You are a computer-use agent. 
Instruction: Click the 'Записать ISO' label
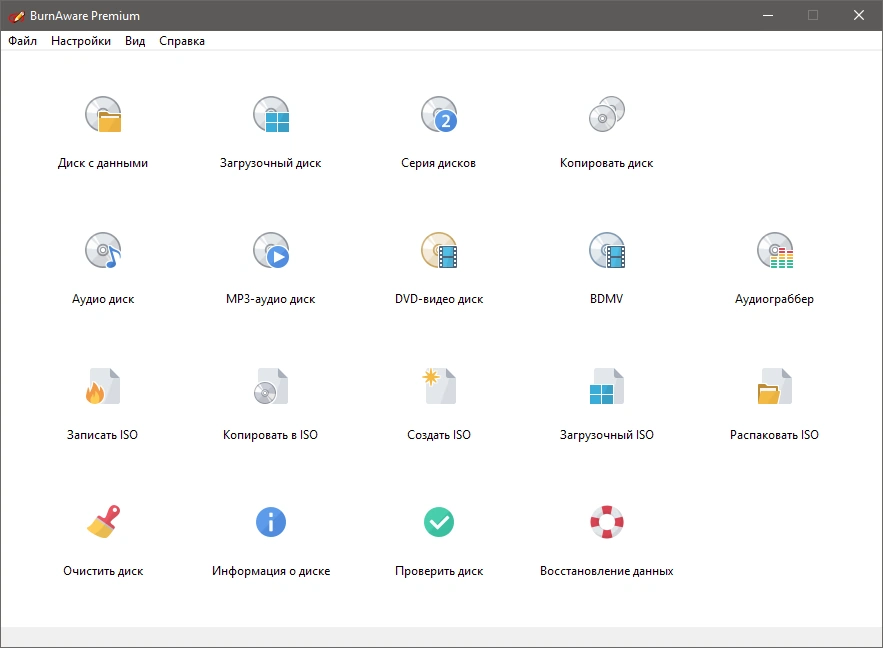(102, 435)
